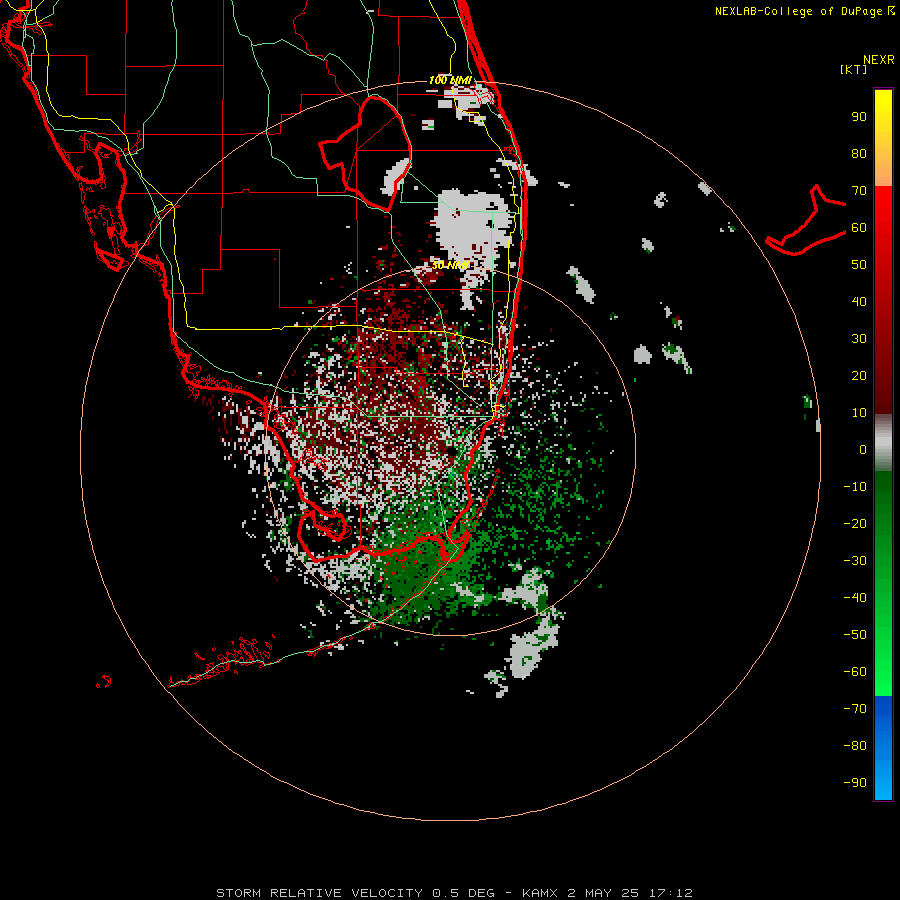
Task: Pick the yellow section of the velocity color bar
Action: click(883, 138)
